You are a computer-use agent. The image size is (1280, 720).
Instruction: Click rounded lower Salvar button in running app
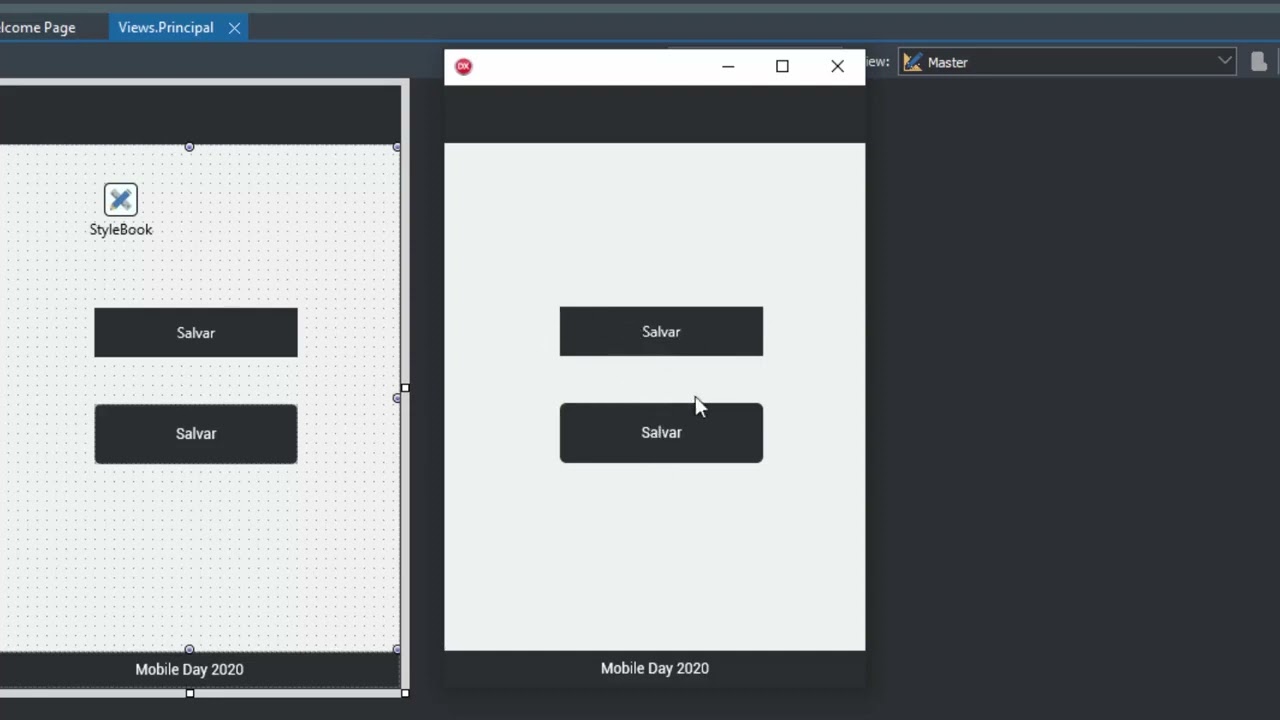(x=661, y=433)
